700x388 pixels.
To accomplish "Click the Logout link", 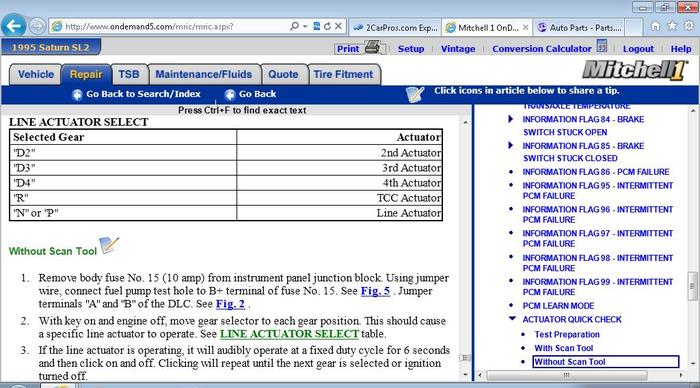I will (x=638, y=49).
